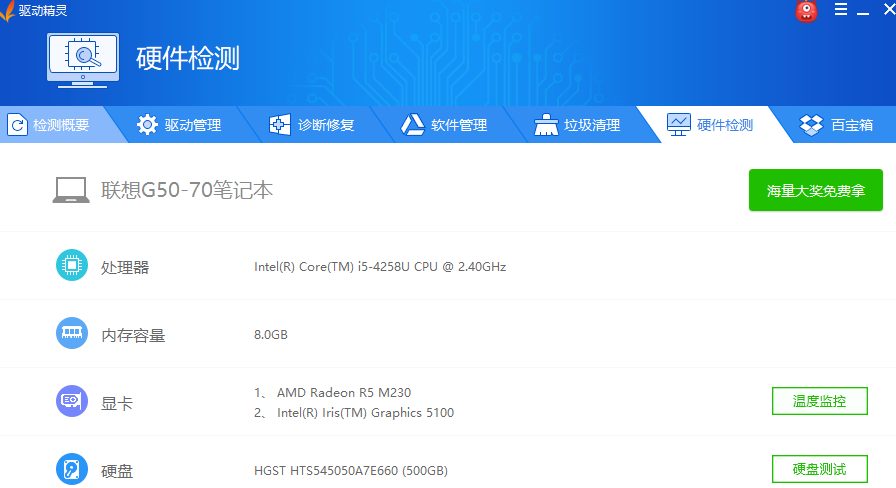The image size is (896, 488).
Task: Click the Intel Core i5-4258U processor text
Action: pos(380,267)
